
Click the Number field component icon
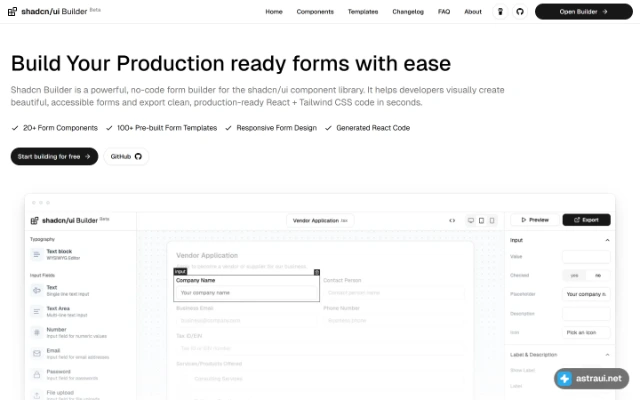[x=37, y=333]
